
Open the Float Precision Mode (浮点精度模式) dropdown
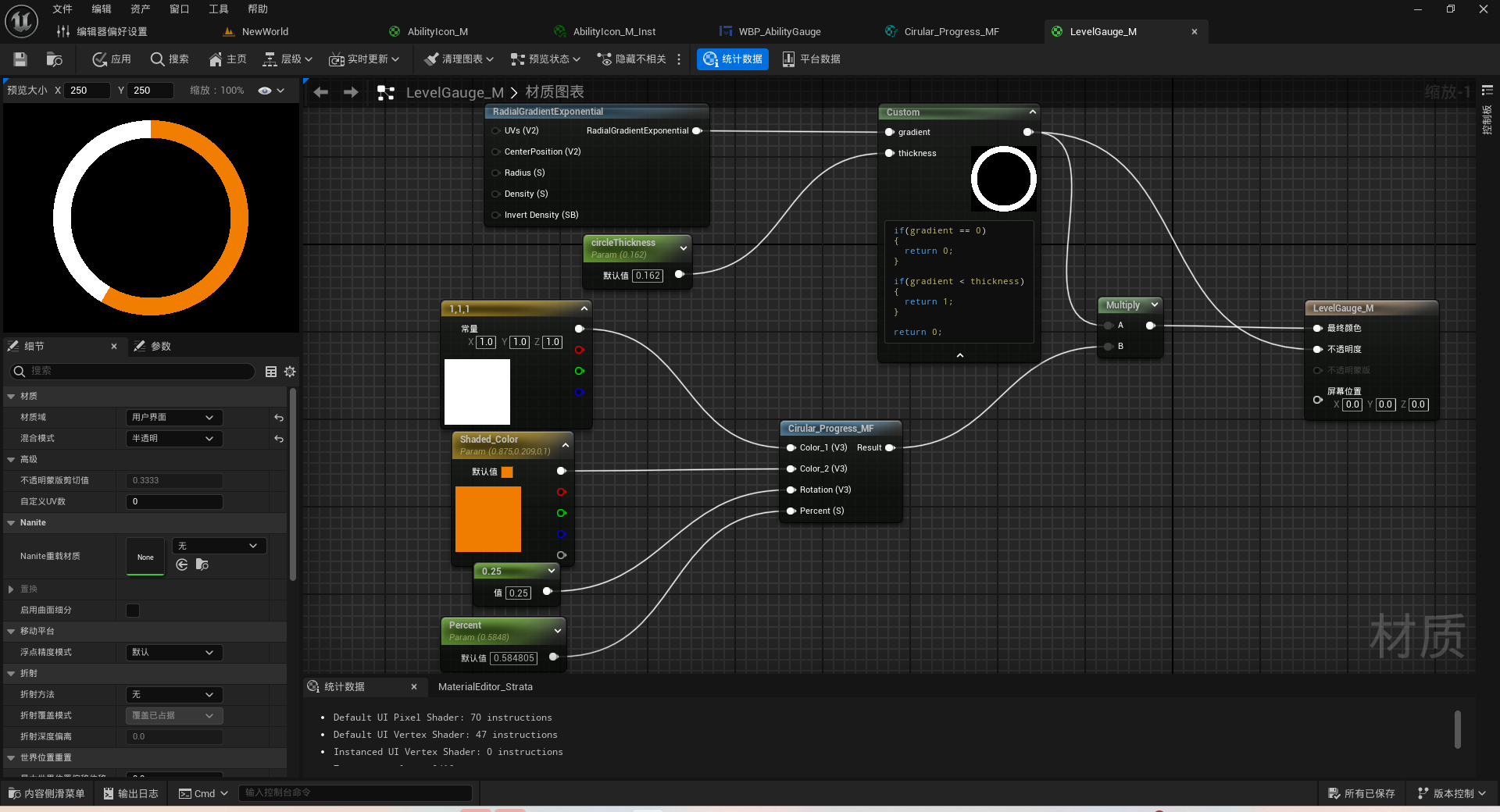(174, 653)
